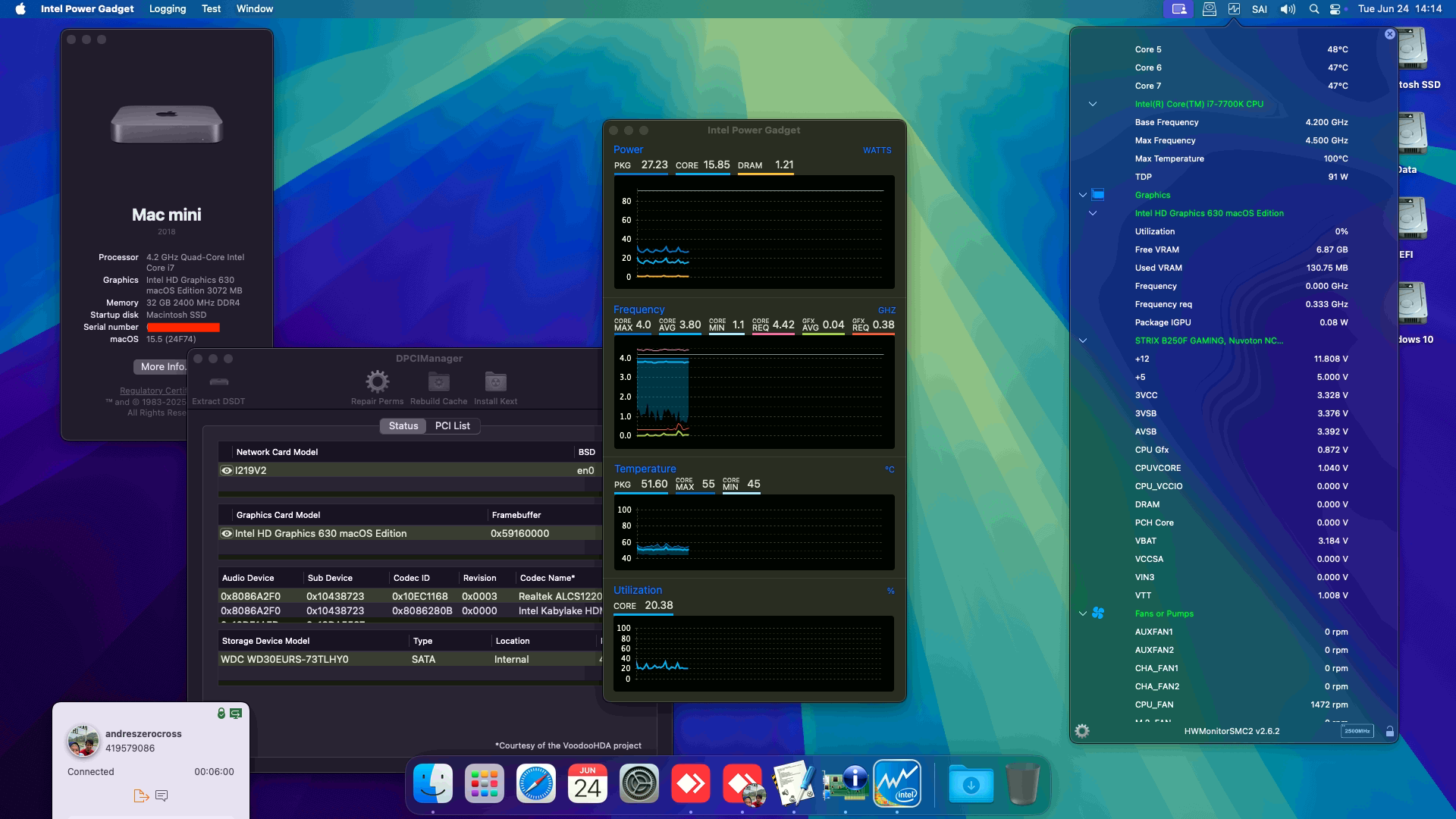
Task: Toggle visibility of the I219V2 network card
Action: point(226,470)
